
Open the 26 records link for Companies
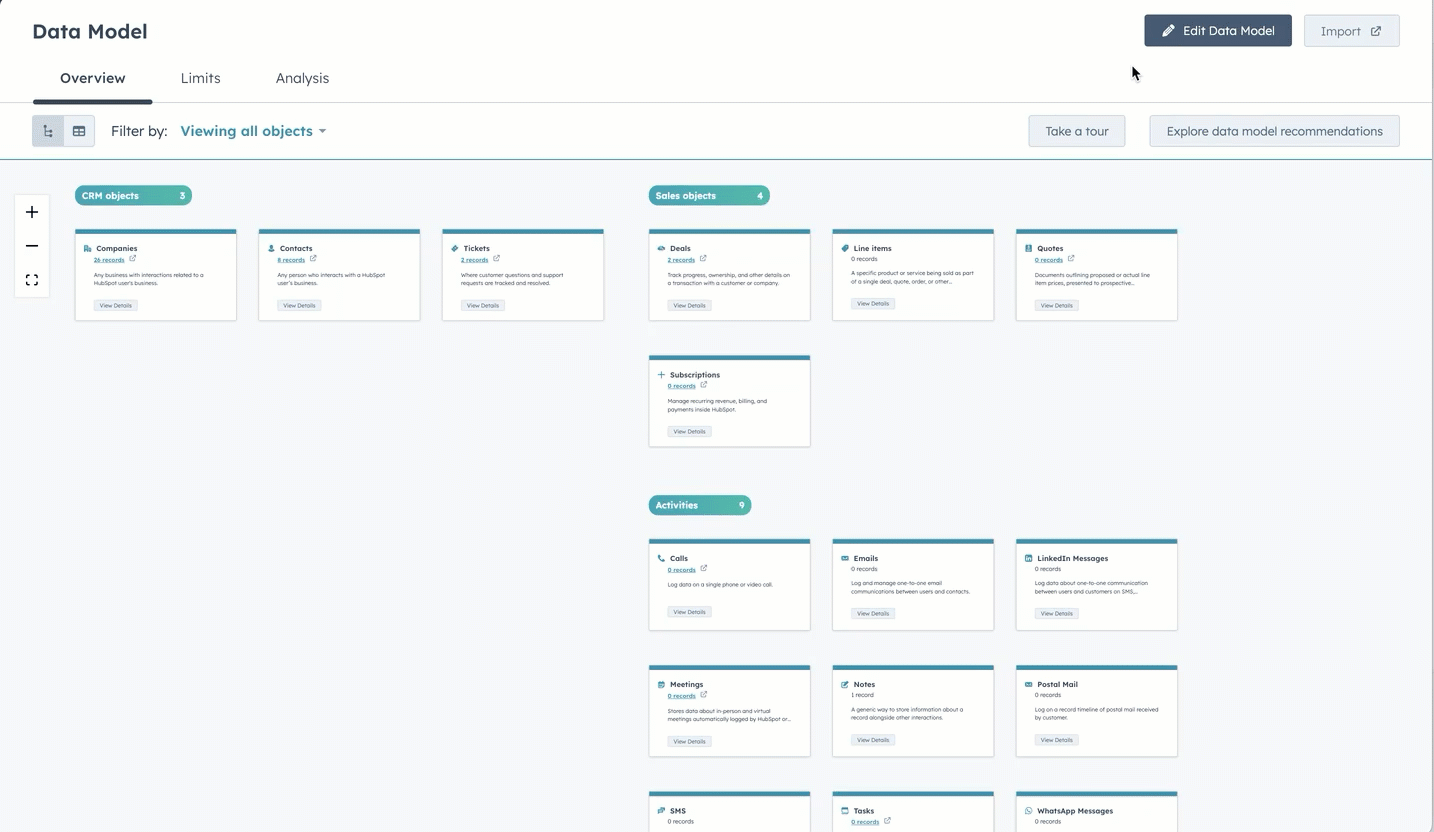pyautogui.click(x=109, y=260)
